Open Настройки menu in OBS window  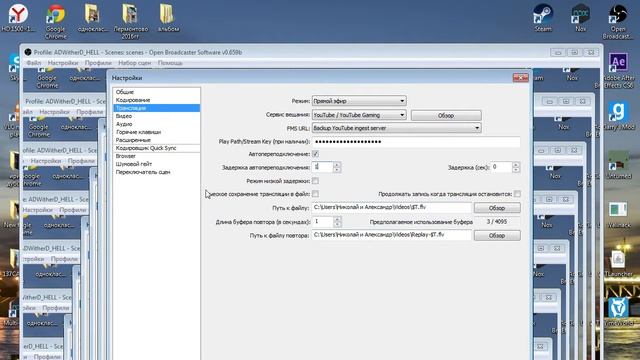click(x=63, y=63)
